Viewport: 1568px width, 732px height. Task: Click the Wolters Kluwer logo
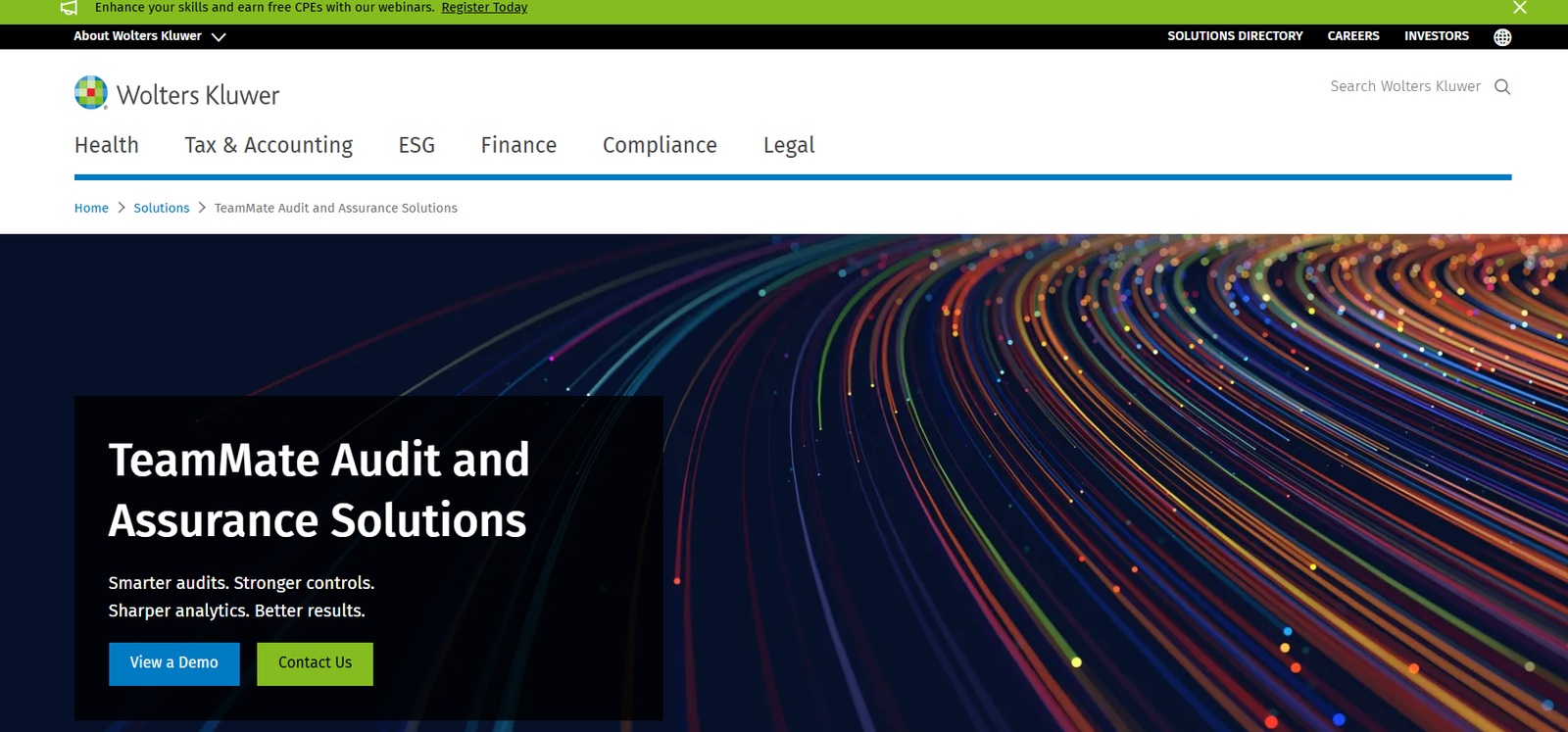177,94
